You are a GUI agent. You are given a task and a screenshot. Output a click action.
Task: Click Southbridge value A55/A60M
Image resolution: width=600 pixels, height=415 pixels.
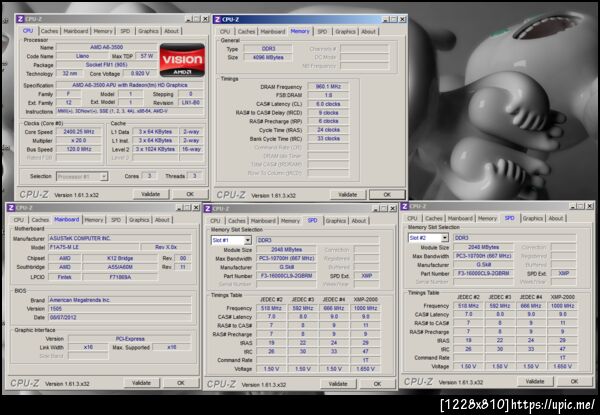coord(120,267)
